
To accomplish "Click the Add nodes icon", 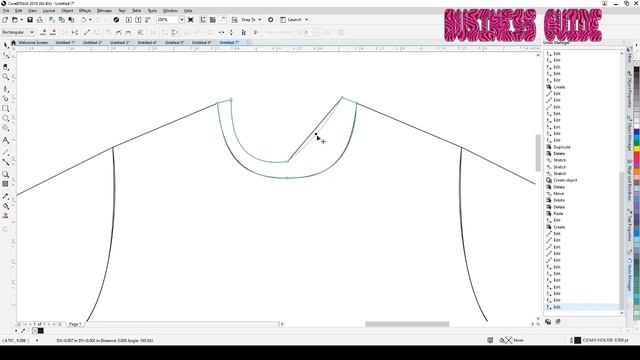I will (x=43, y=32).
